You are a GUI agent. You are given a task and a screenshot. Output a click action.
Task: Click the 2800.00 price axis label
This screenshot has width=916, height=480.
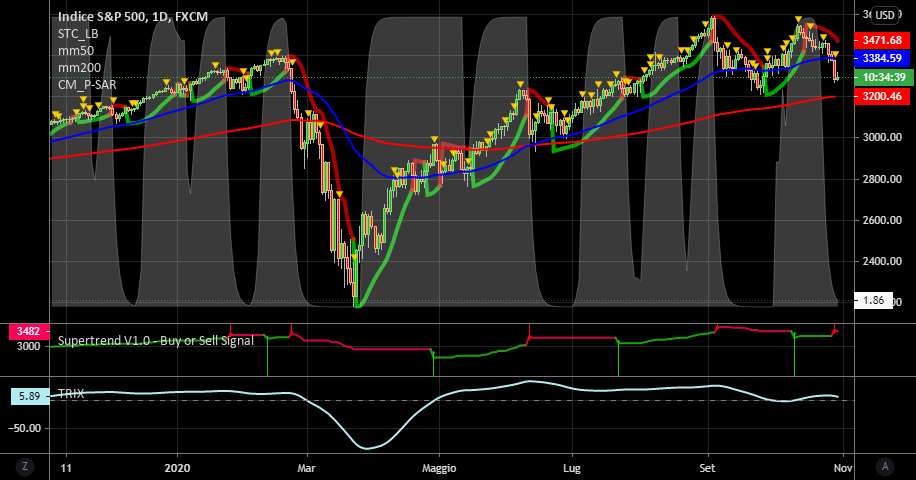click(882, 179)
